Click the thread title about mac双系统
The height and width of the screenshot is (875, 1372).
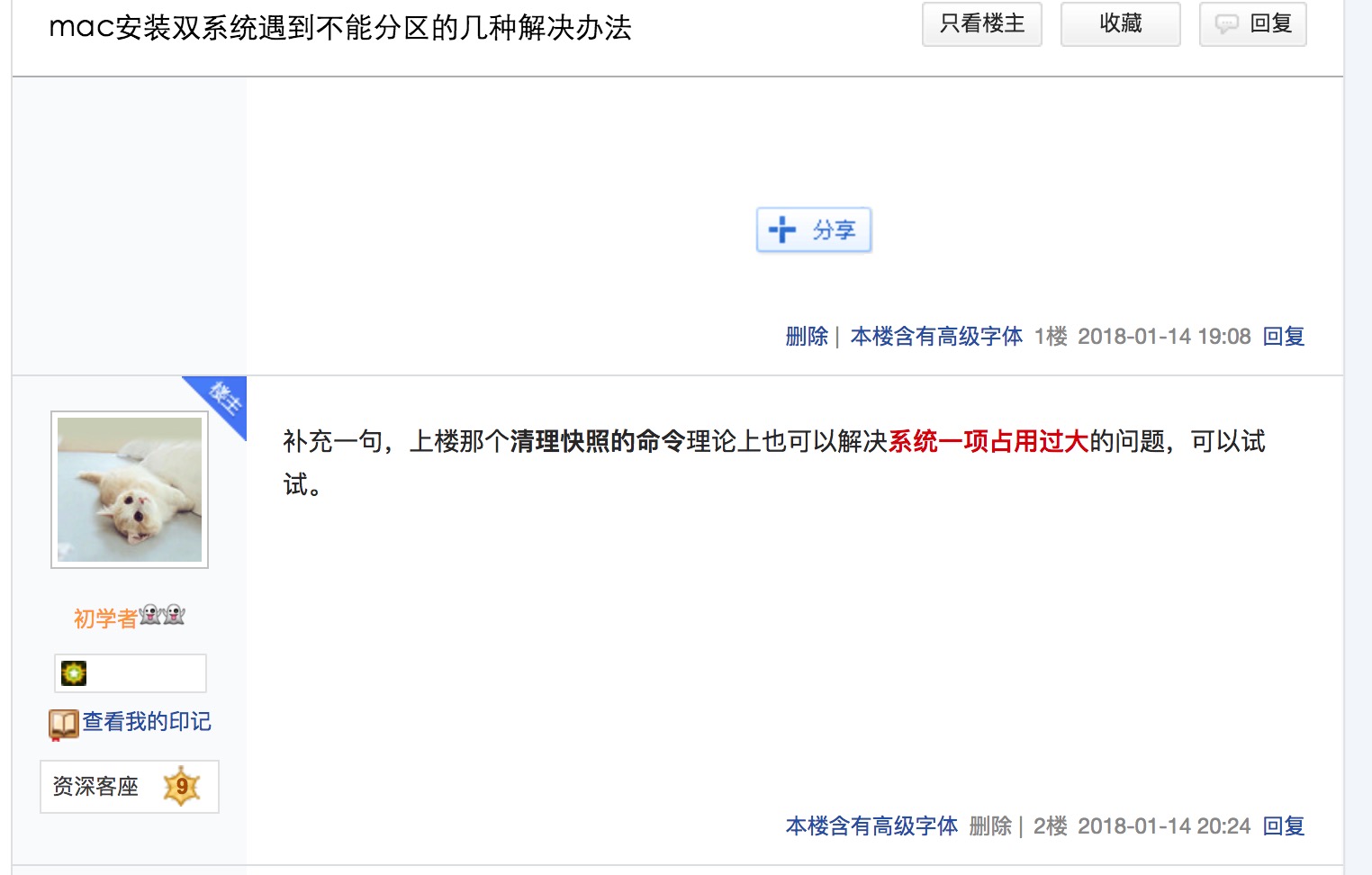pos(340,28)
